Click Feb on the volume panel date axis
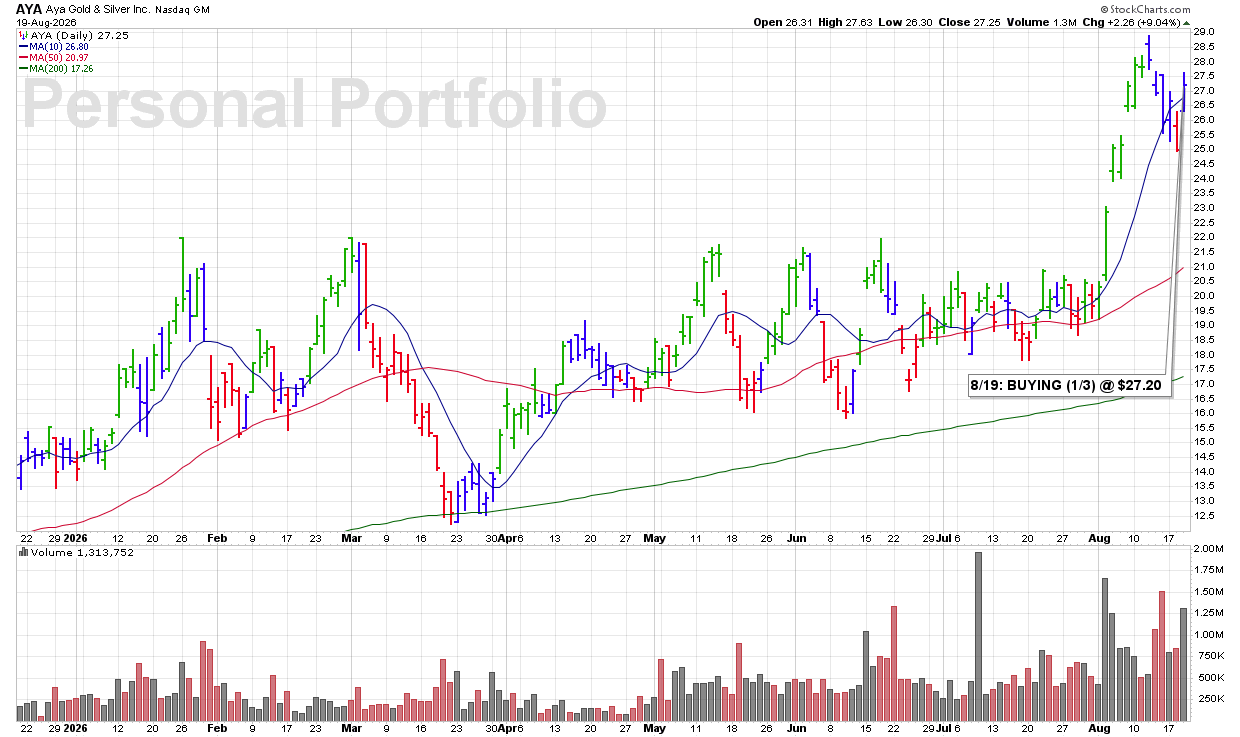The height and width of the screenshot is (737, 1240). click(x=217, y=729)
